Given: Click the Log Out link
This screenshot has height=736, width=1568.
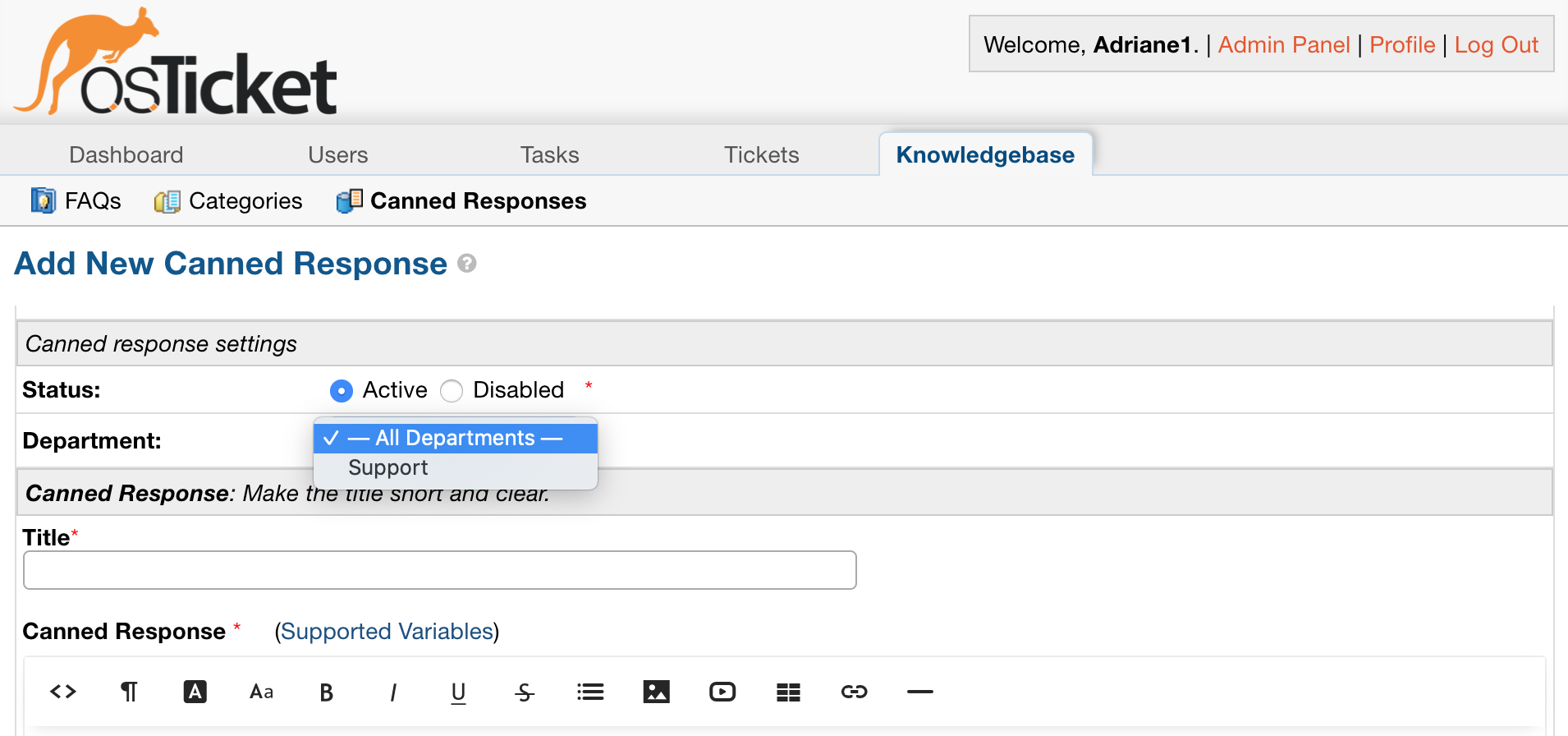Looking at the screenshot, I should coord(1496,45).
